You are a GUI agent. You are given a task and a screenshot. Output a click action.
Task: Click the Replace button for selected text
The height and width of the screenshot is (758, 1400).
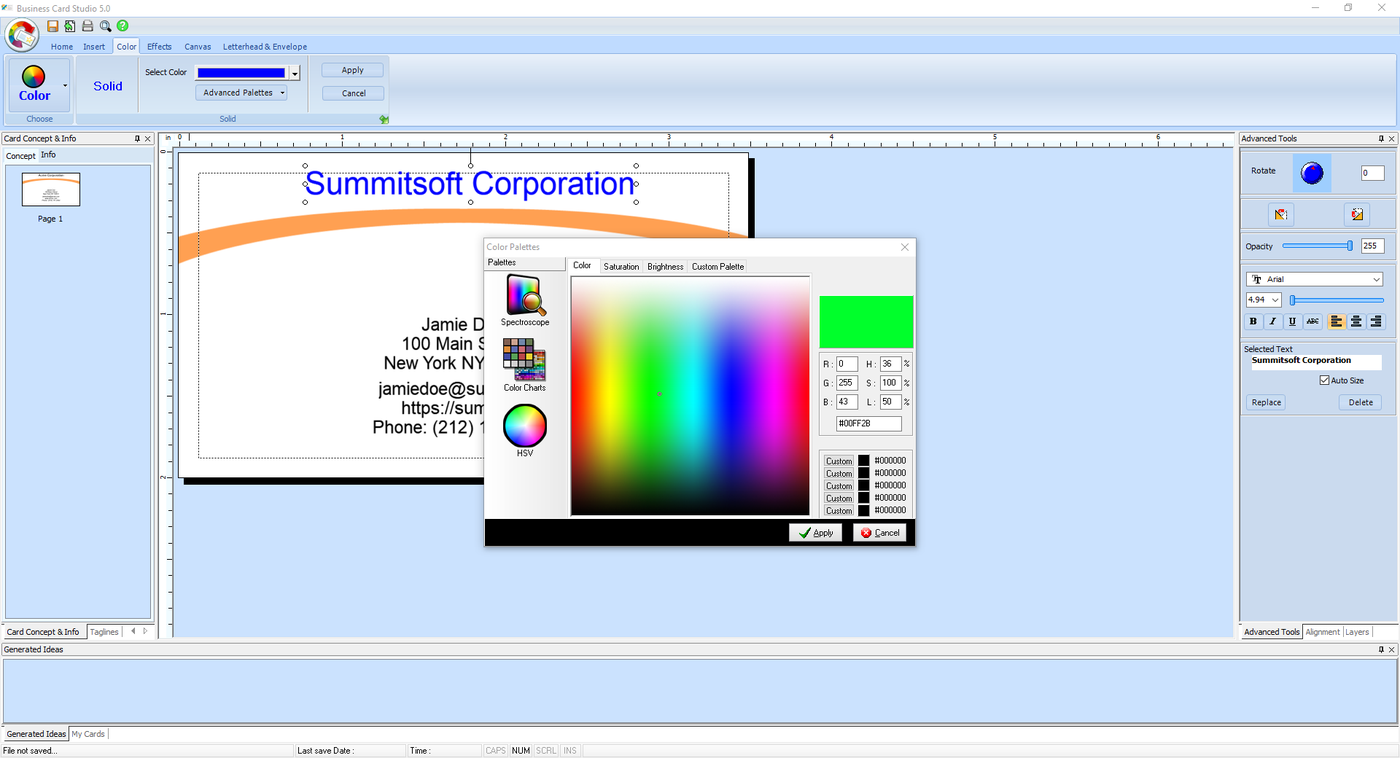click(x=1266, y=402)
